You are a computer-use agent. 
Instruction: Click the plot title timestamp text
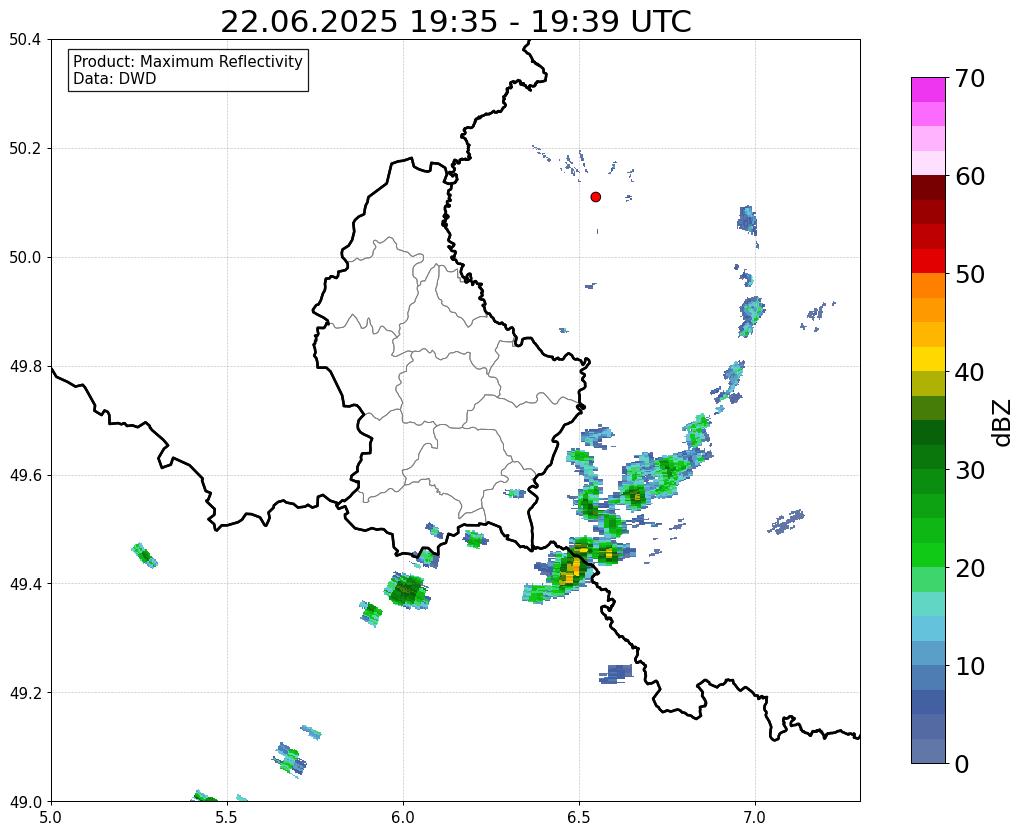[x=455, y=22]
